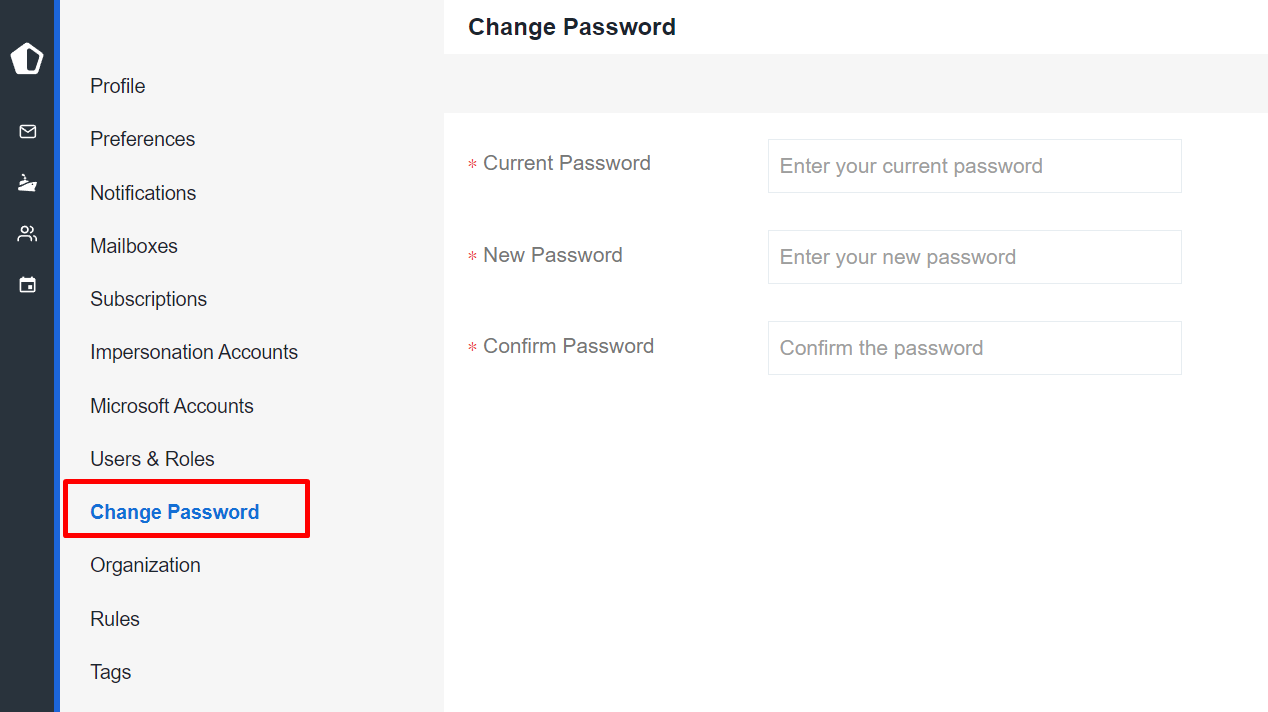Select Notifications in settings menu
The height and width of the screenshot is (712, 1268).
pyautogui.click(x=143, y=193)
